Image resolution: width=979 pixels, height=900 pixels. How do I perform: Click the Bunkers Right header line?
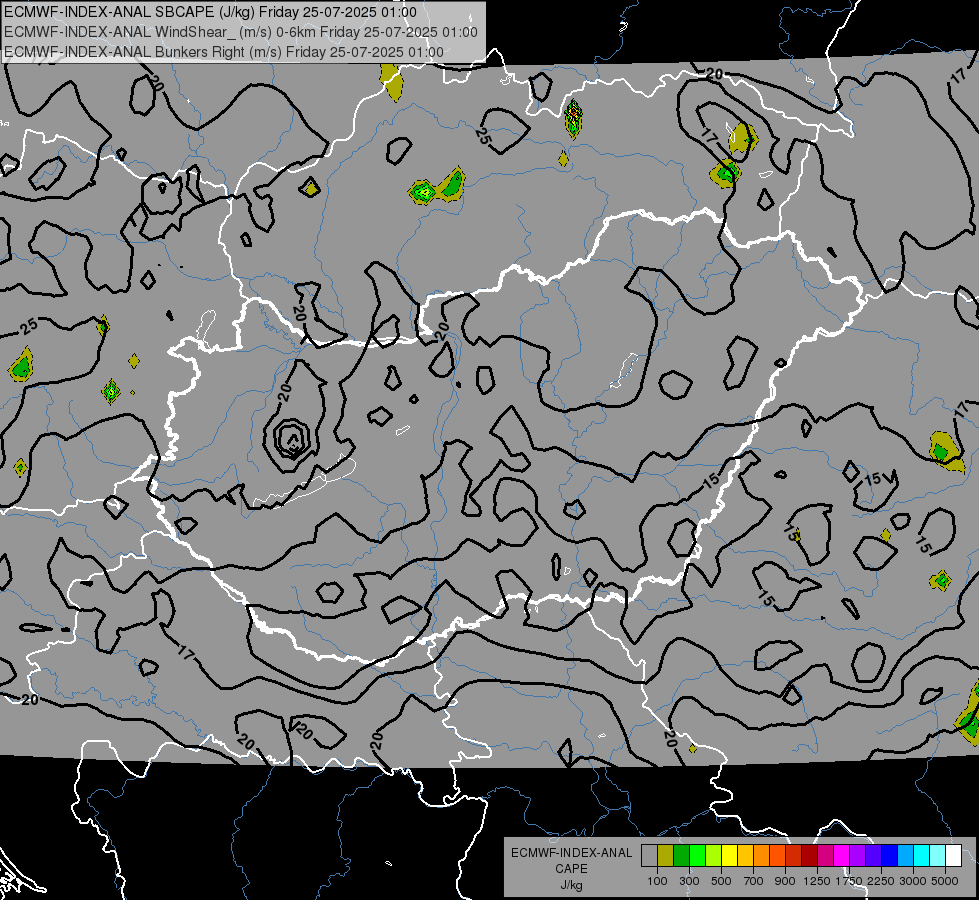click(224, 52)
